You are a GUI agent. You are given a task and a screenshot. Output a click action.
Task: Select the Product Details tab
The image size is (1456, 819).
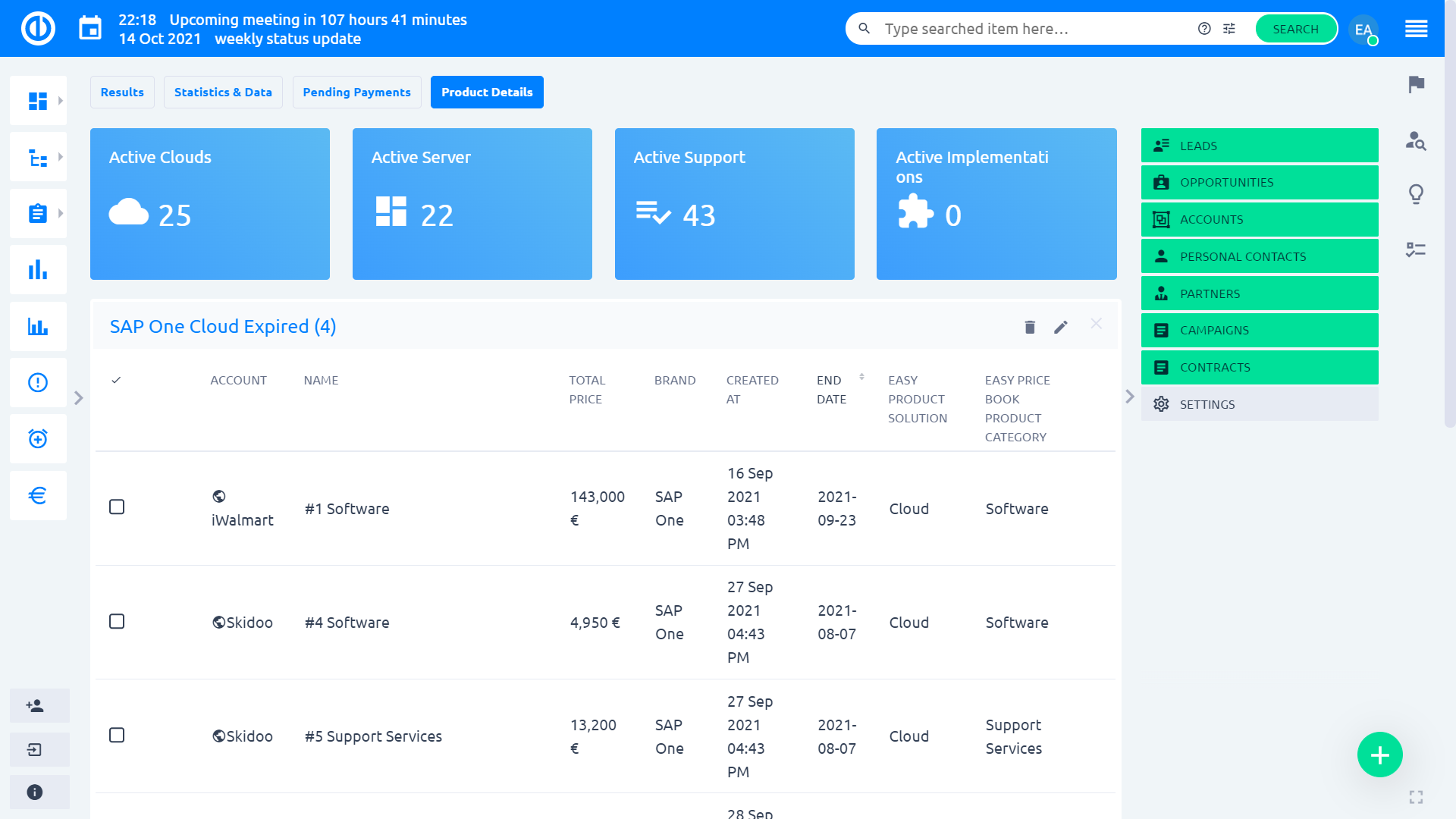tap(487, 92)
